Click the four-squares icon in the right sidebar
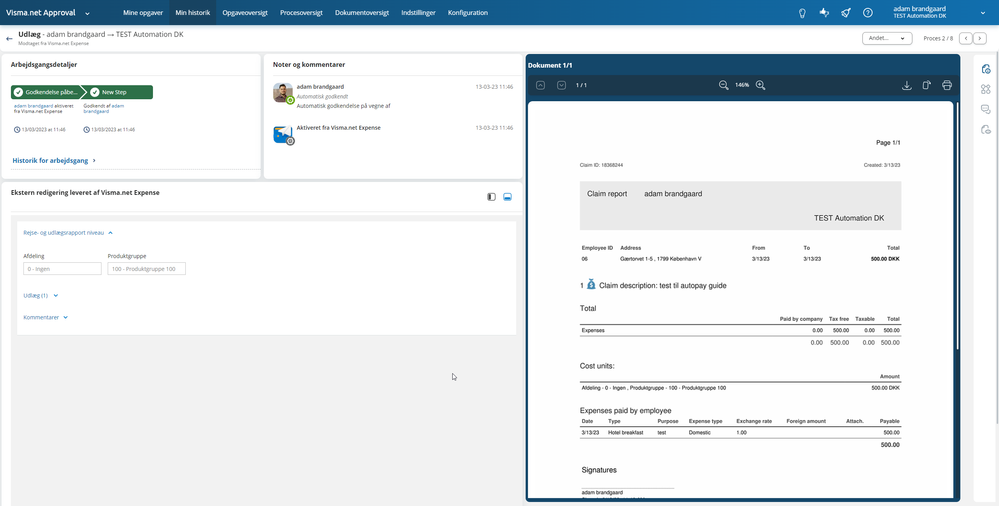This screenshot has height=506, width=999. click(986, 89)
